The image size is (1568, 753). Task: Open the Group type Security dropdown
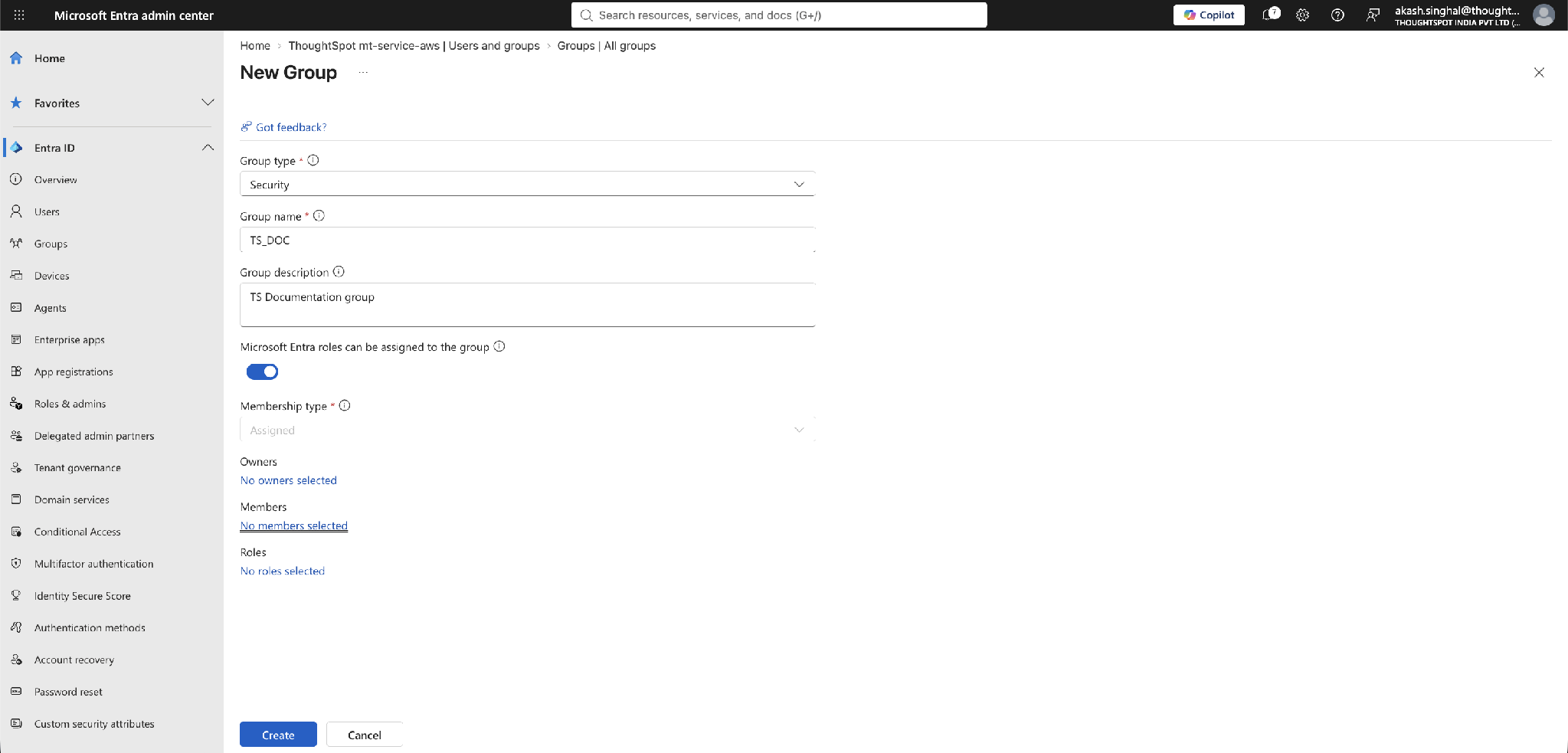click(527, 184)
